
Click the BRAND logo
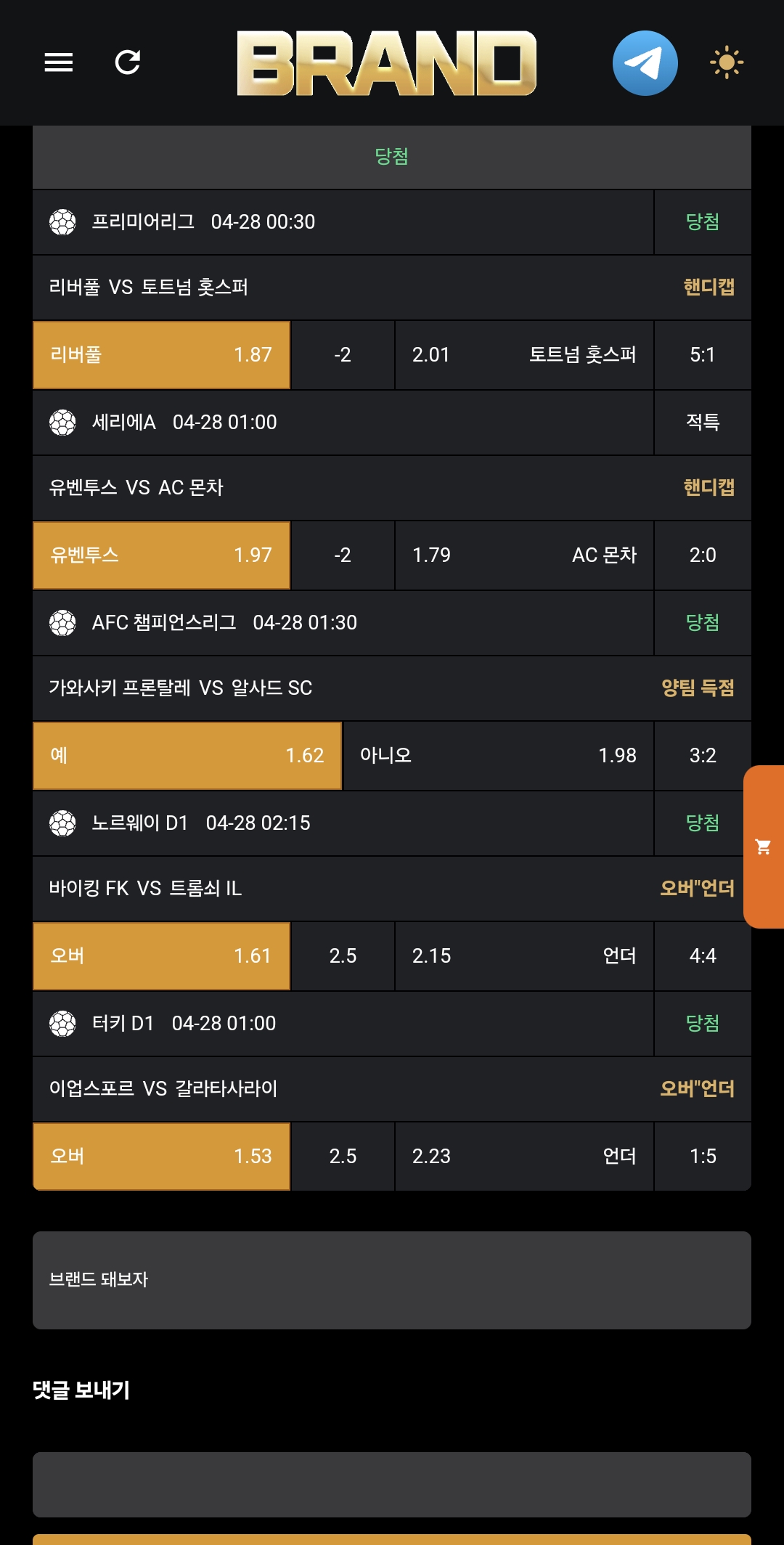click(387, 63)
